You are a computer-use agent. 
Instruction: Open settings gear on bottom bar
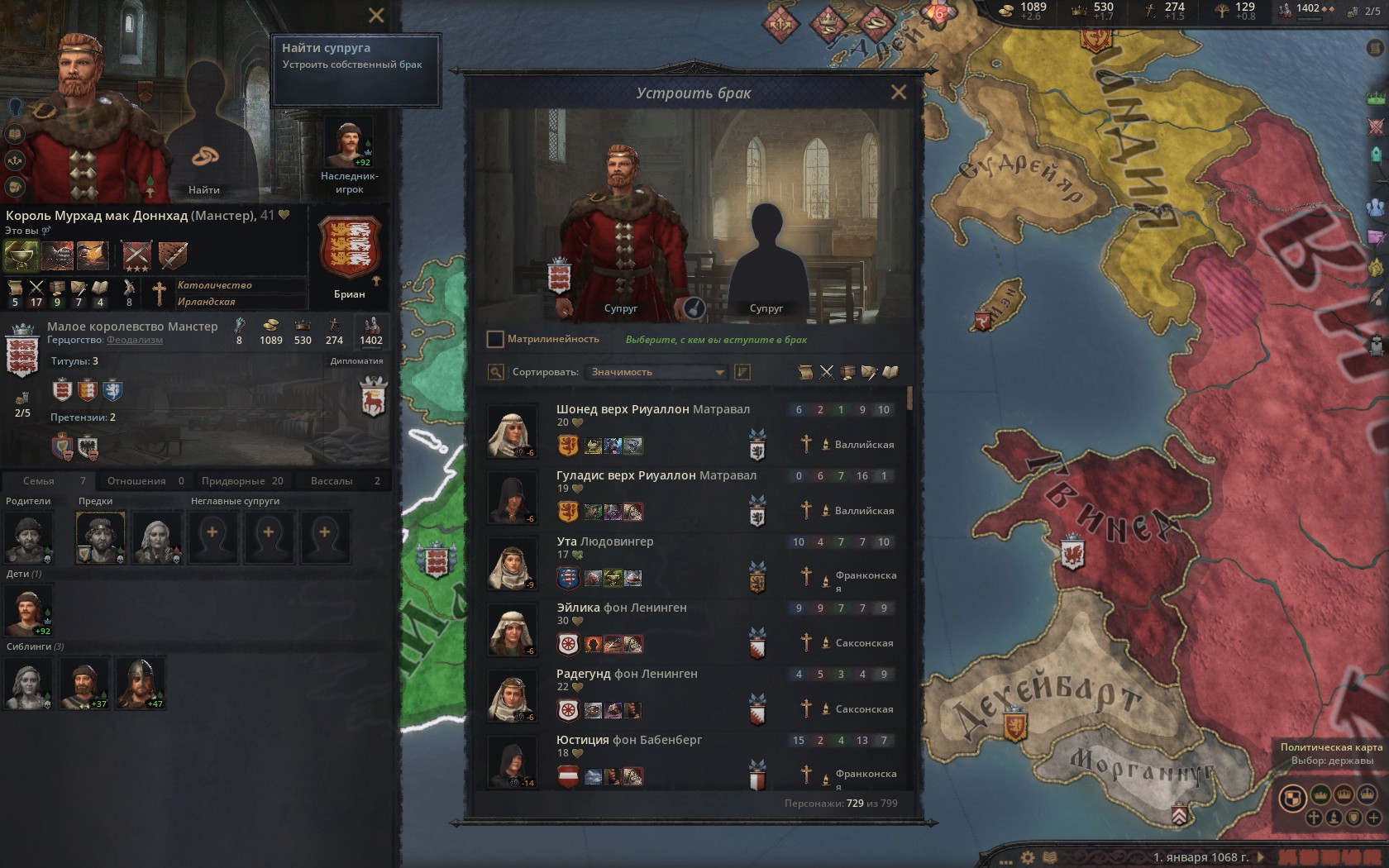(1028, 857)
